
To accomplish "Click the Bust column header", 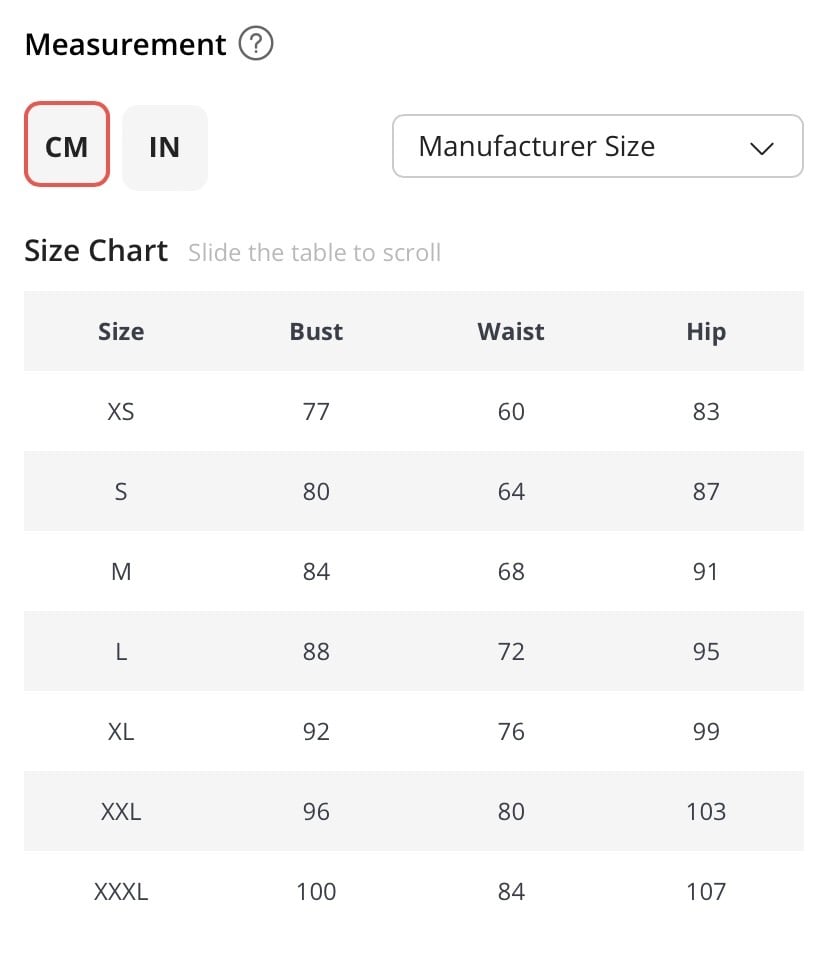I will pyautogui.click(x=316, y=332).
